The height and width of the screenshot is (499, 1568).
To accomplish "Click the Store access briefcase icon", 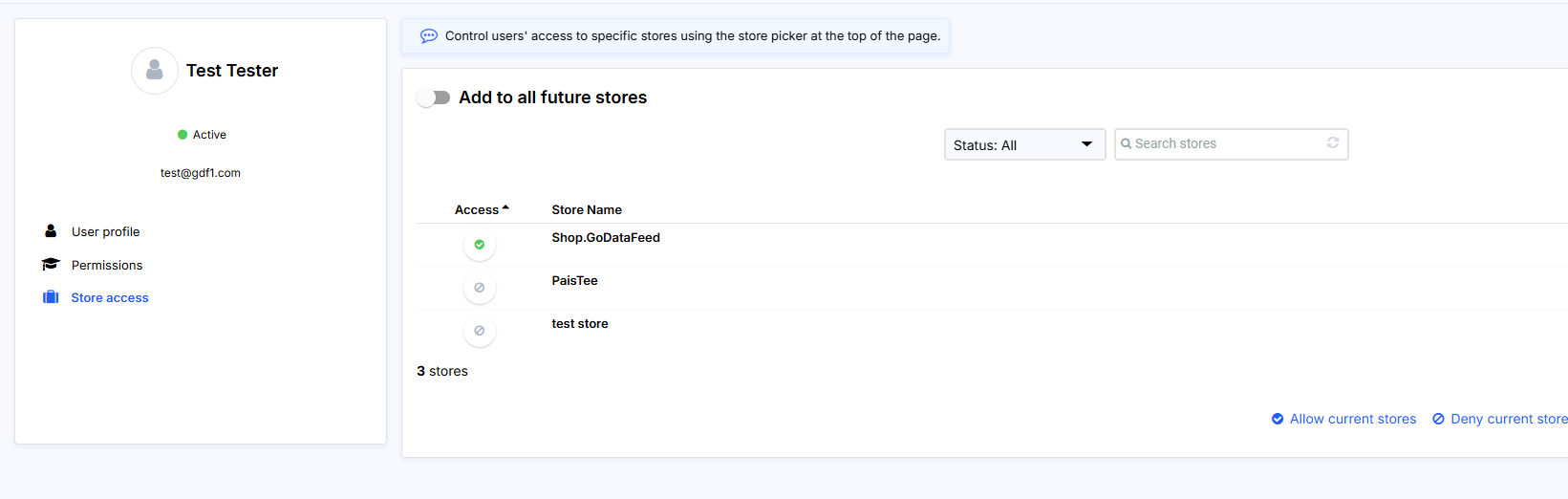I will click(x=51, y=297).
